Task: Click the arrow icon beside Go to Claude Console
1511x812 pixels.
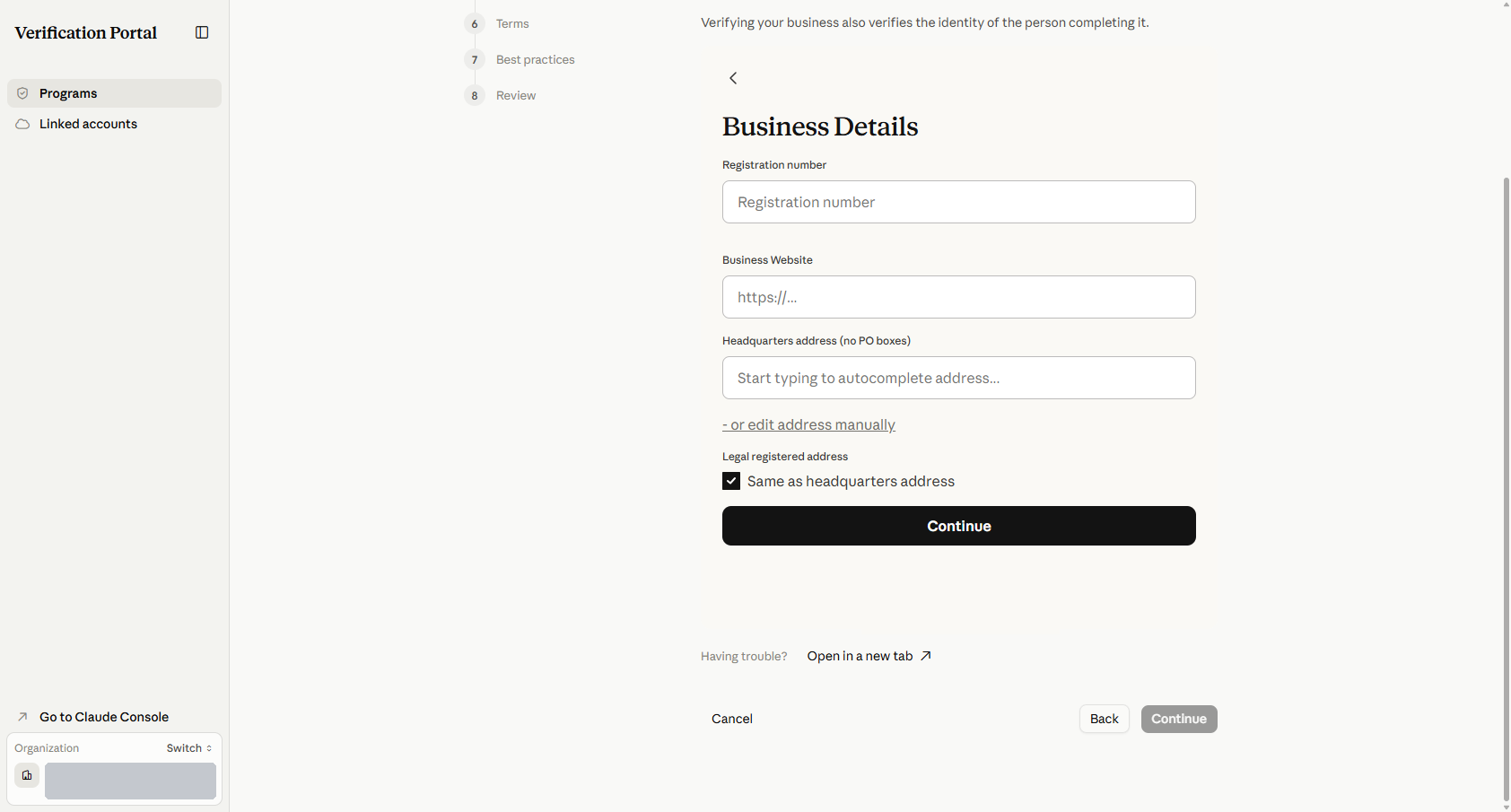Action: [22, 717]
